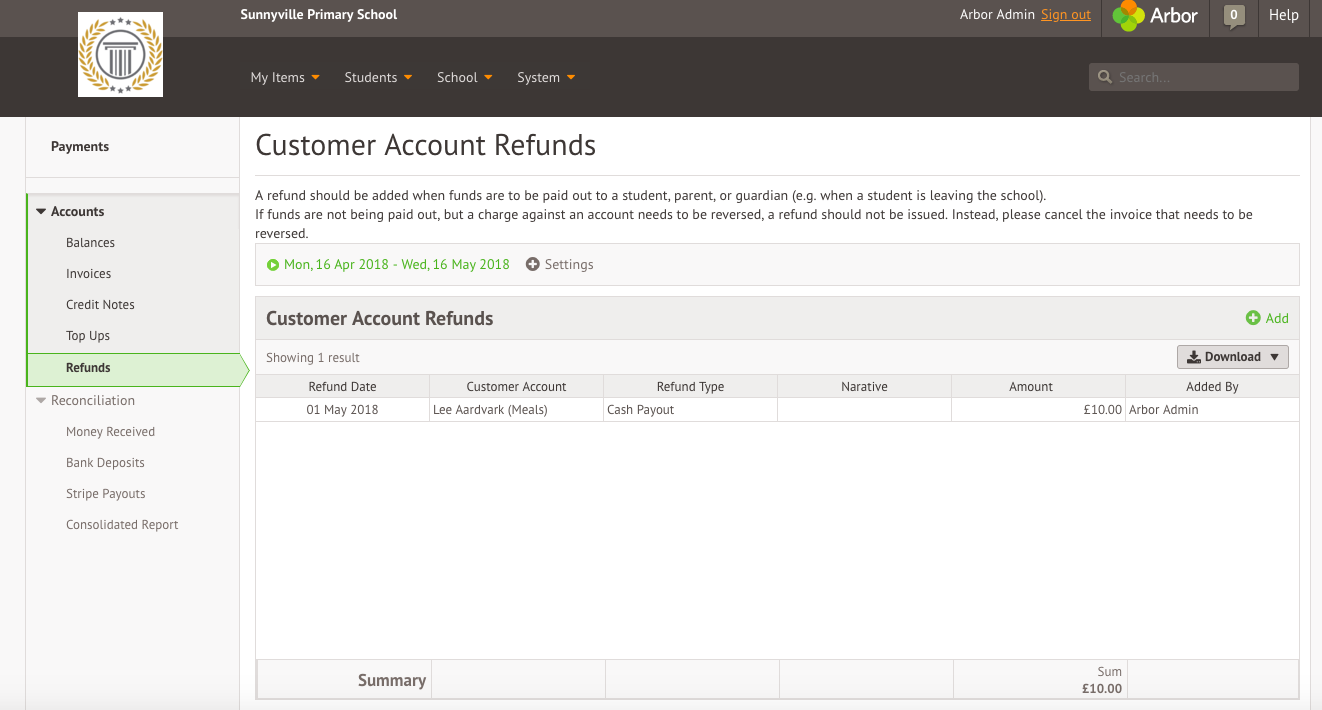Click the Payments sidebar heading
The width and height of the screenshot is (1322, 710).
(x=80, y=147)
